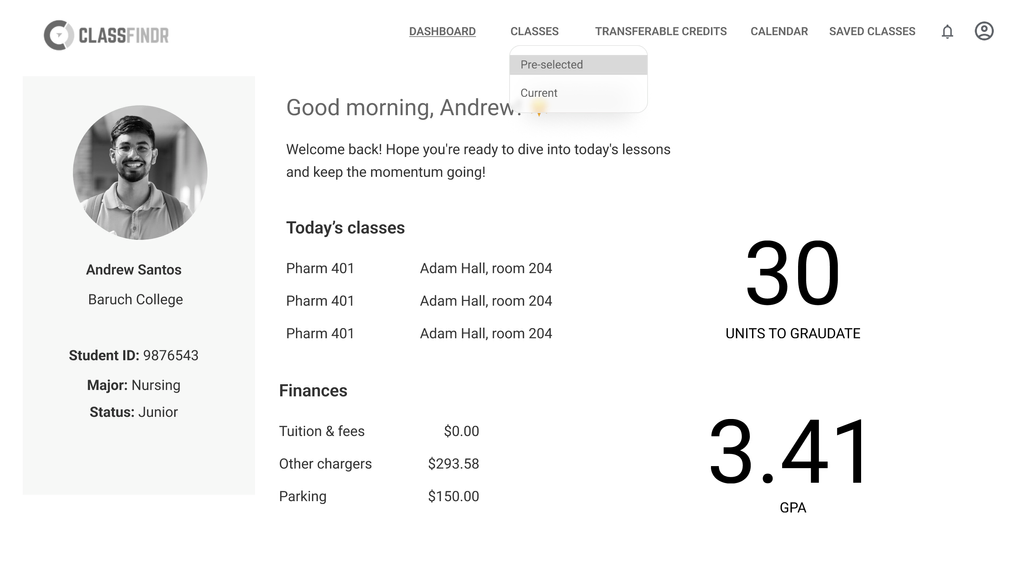1013x582 pixels.
Task: Click the Student ID number 9876543
Action: 171,355
